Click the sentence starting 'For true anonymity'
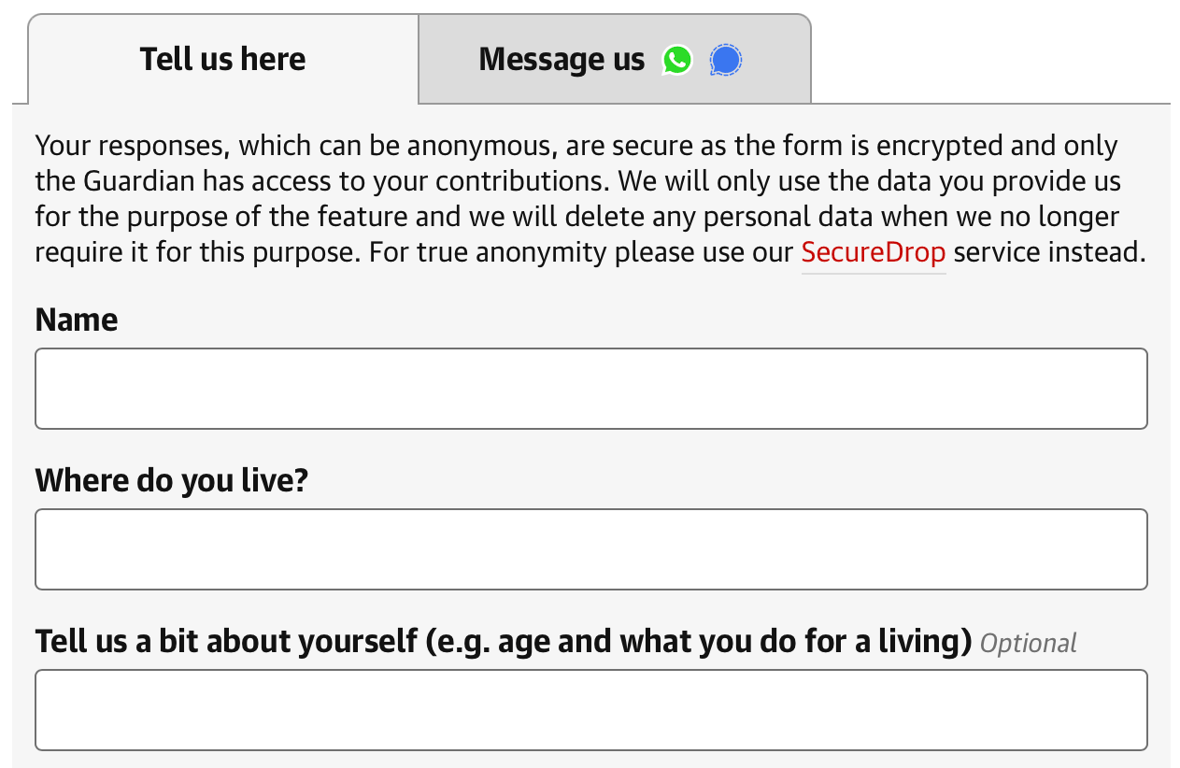Image resolution: width=1180 pixels, height=768 pixels. tap(580, 252)
